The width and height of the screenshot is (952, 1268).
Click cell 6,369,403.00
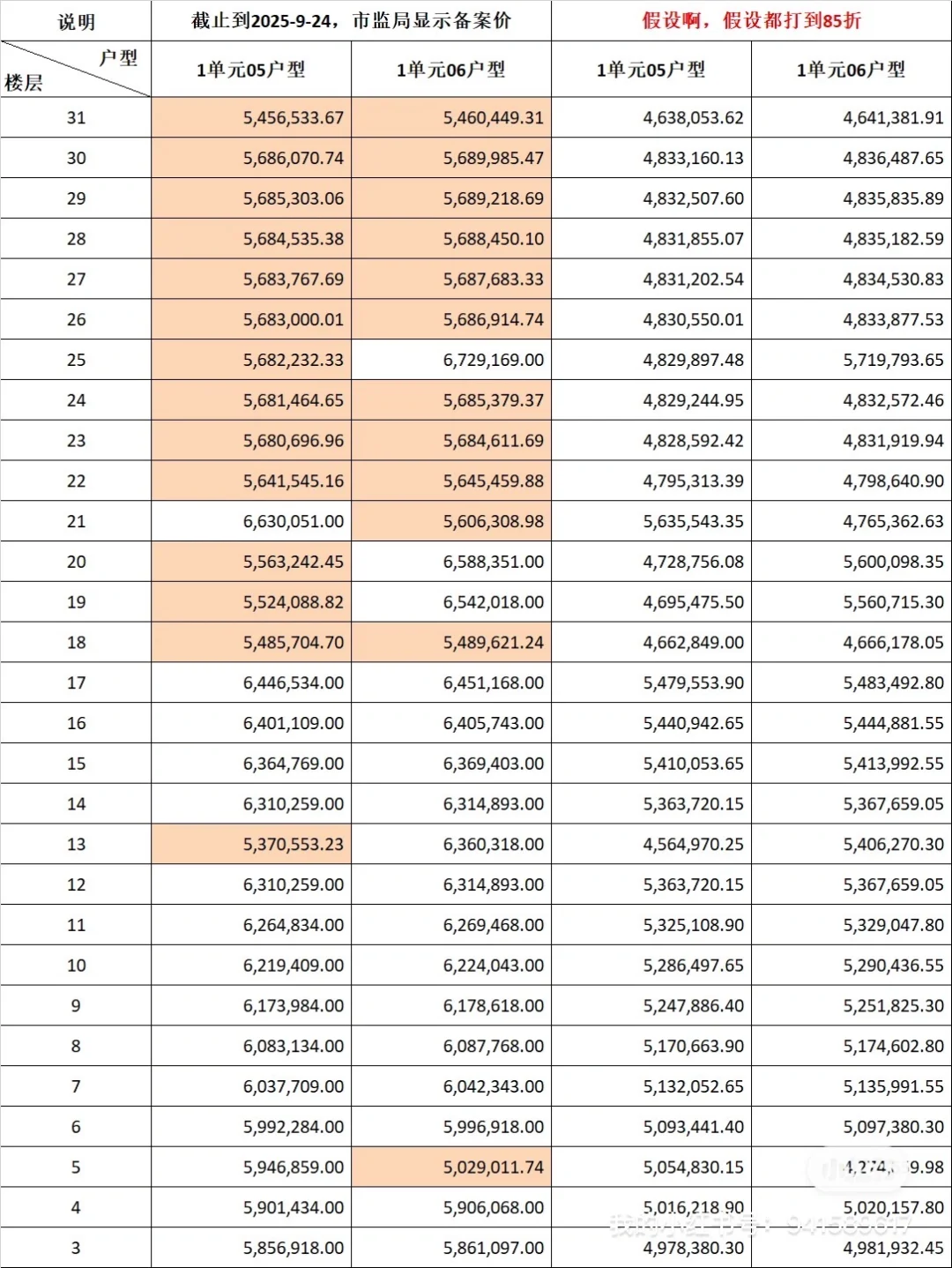451,764
